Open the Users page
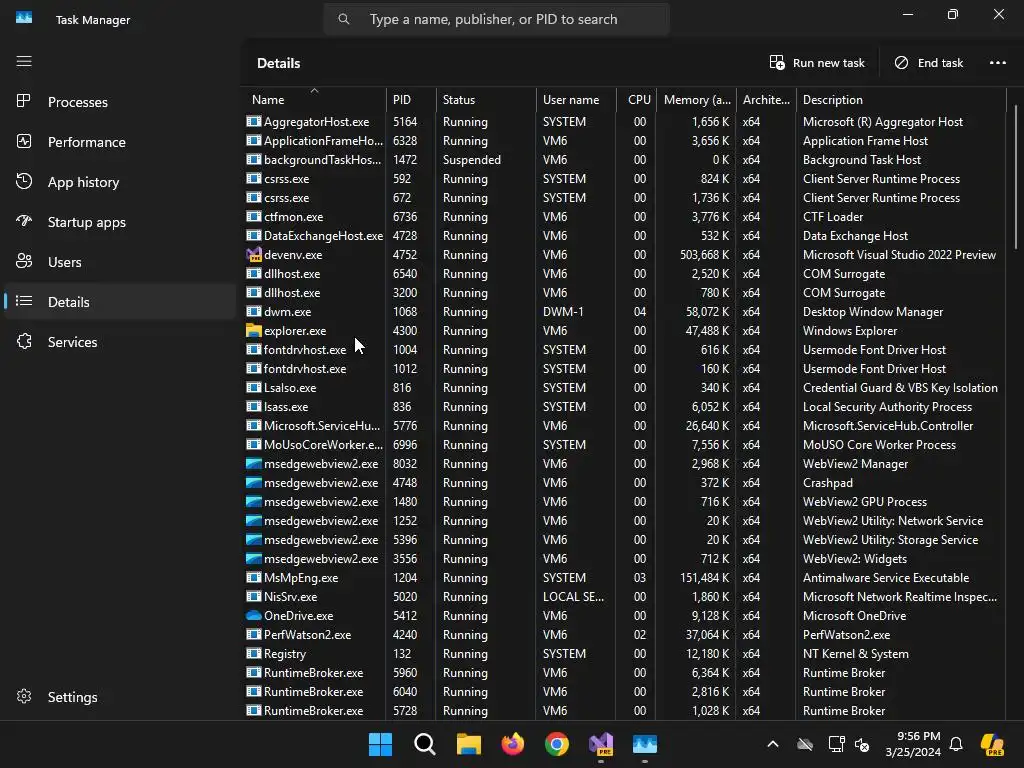 click(120, 262)
